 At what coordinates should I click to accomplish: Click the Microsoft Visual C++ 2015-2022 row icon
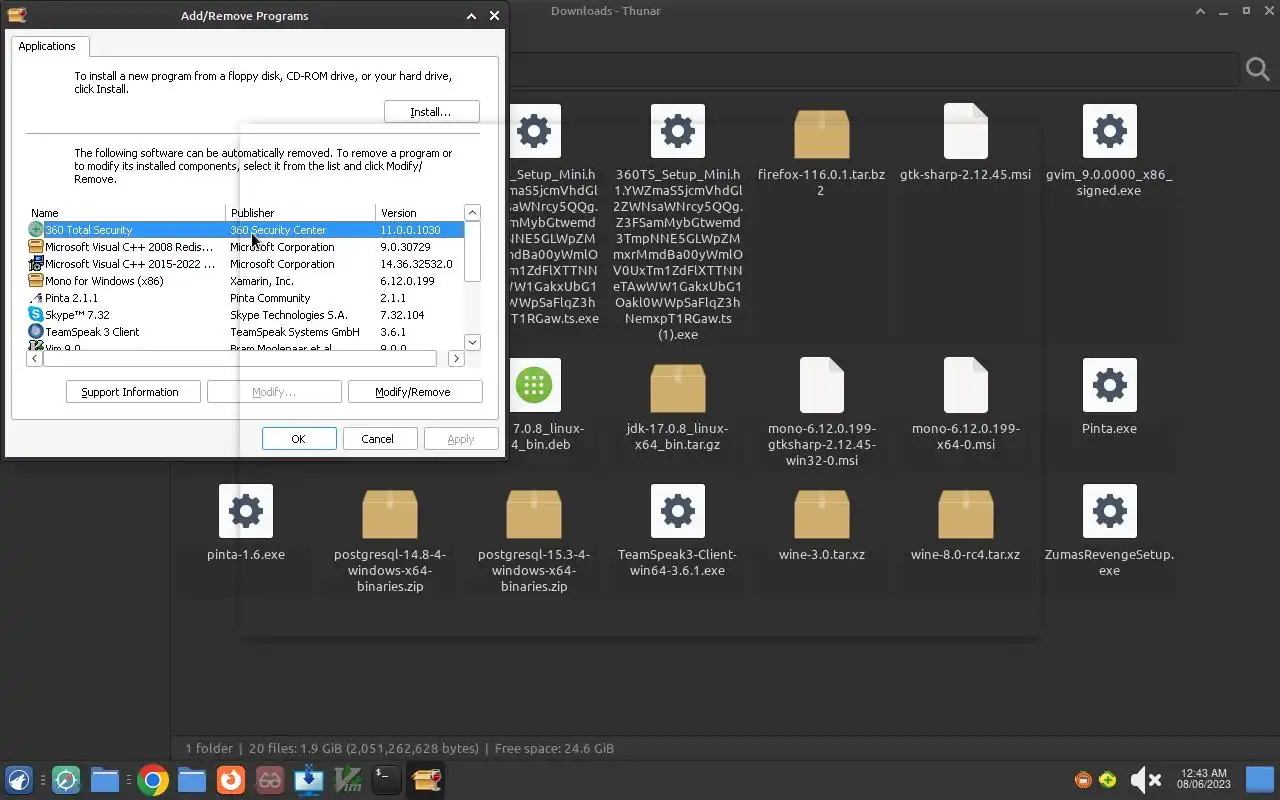36,264
